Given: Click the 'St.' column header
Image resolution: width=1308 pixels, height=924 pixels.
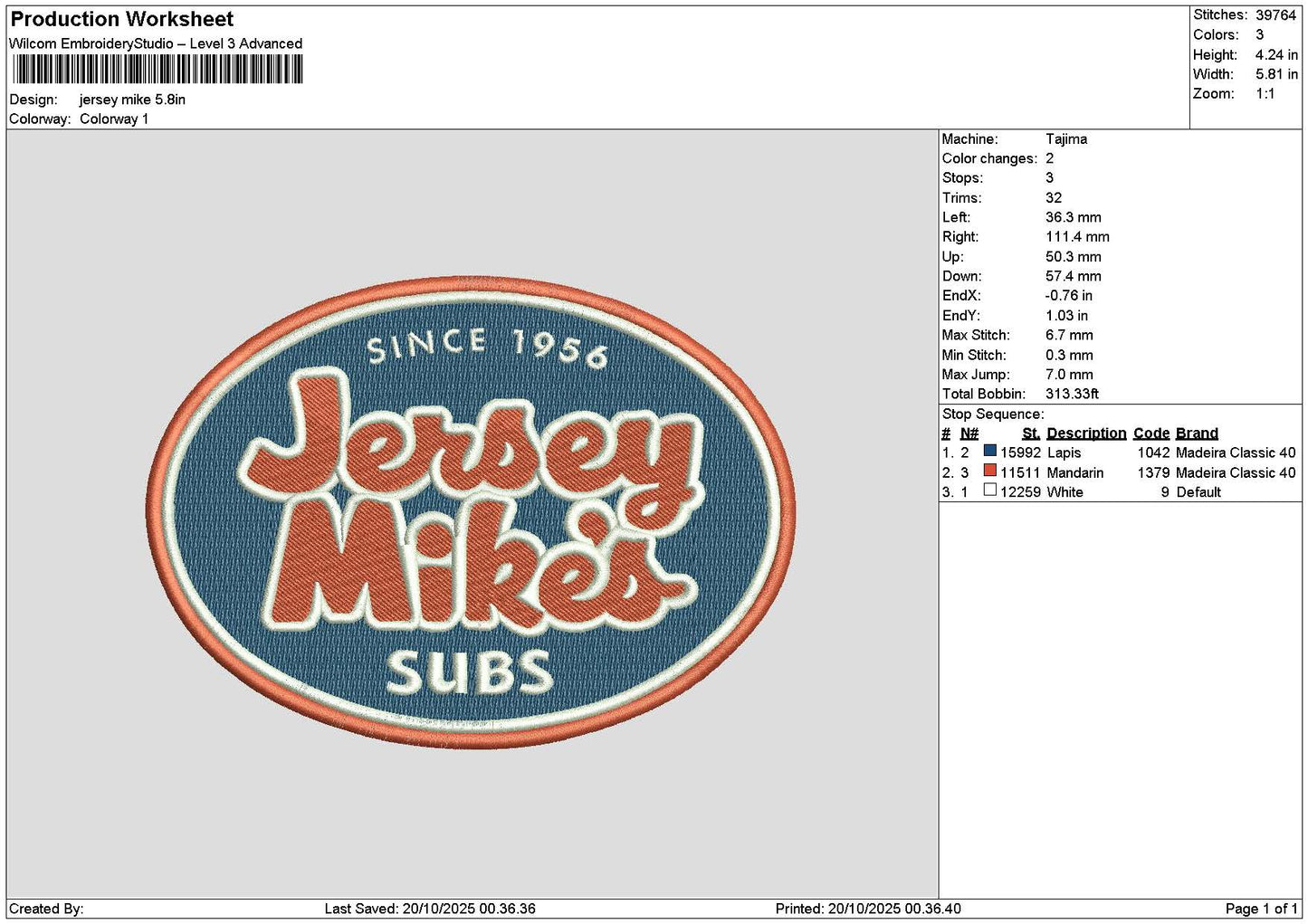Looking at the screenshot, I should (1031, 433).
